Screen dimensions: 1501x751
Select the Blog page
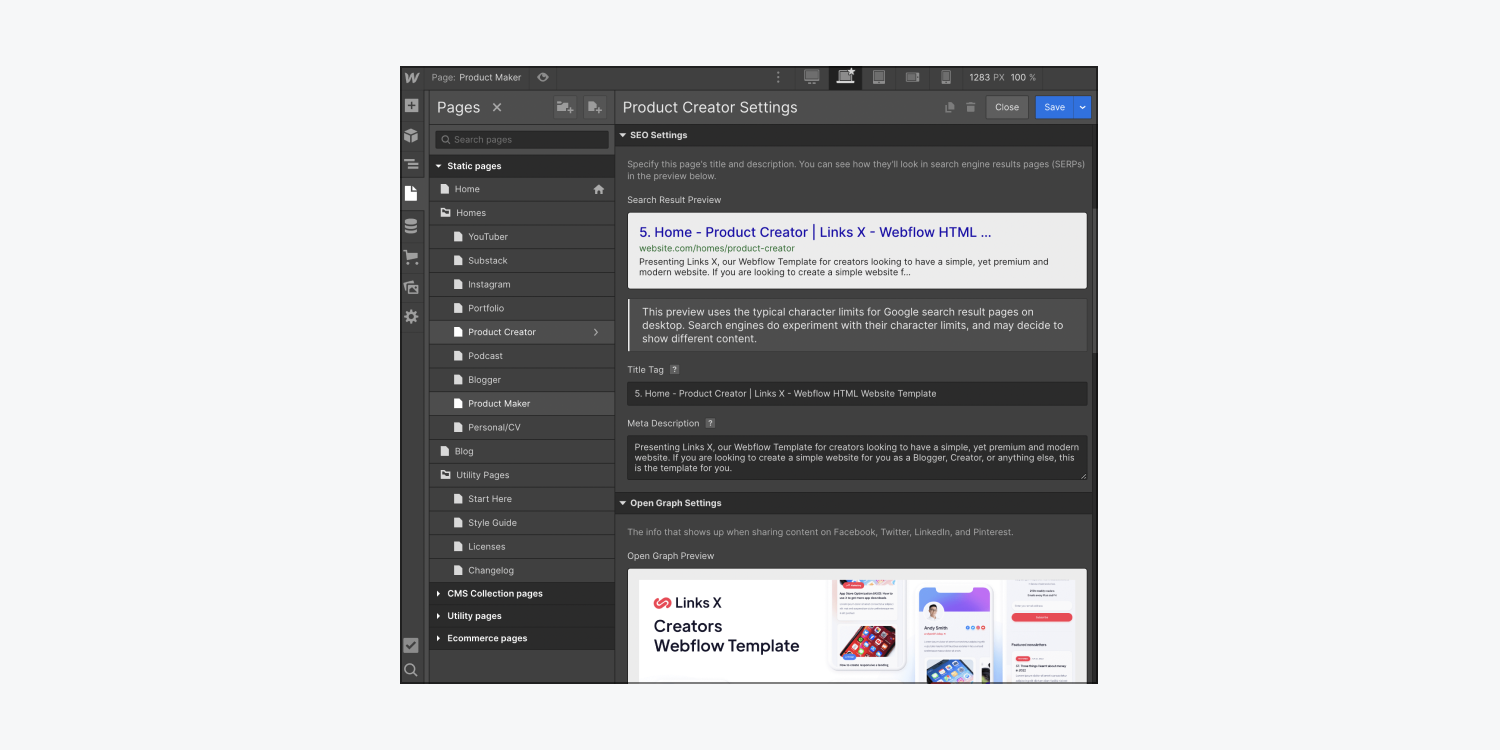coord(522,451)
